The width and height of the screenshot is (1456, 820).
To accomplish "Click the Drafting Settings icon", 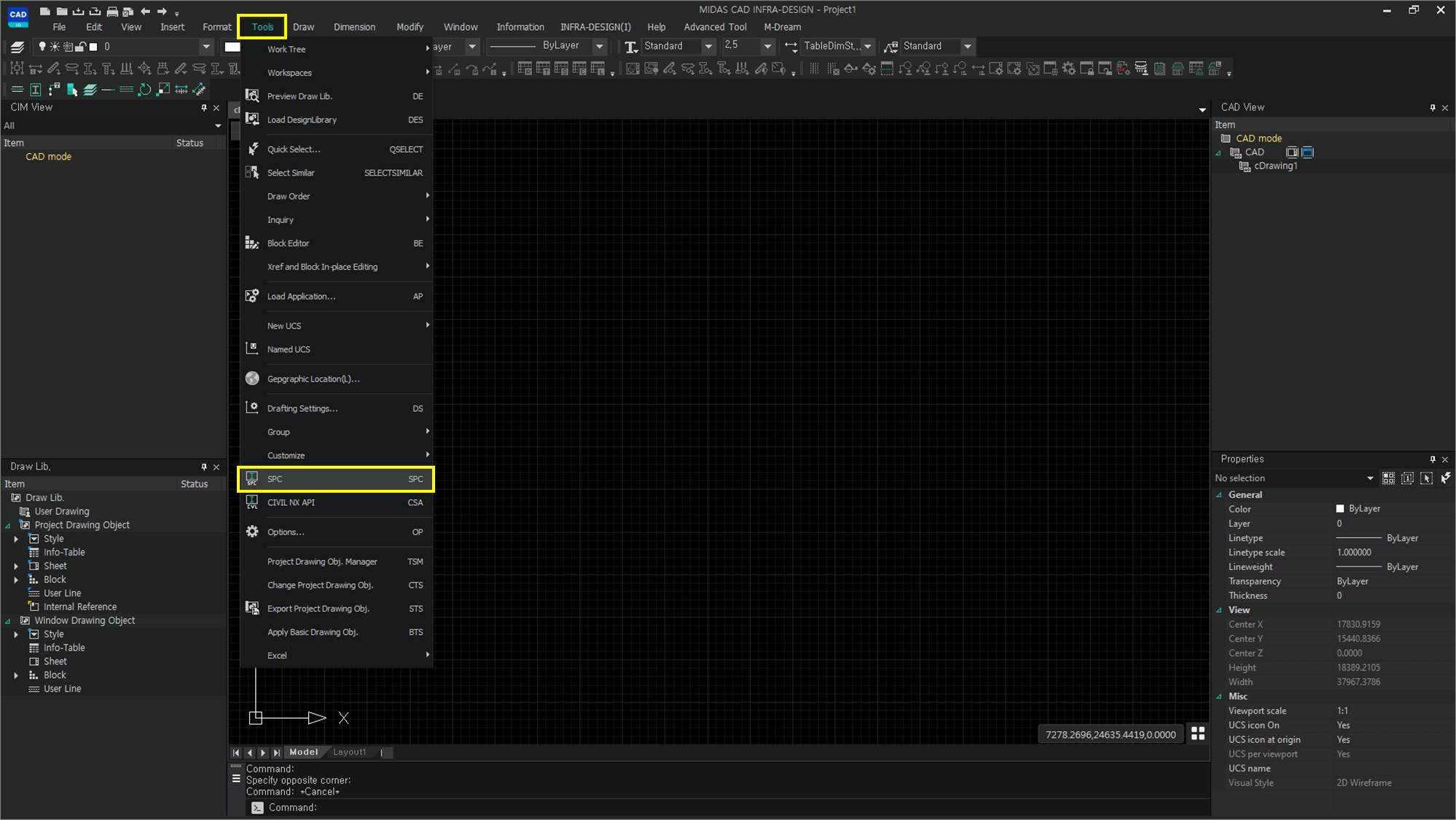I will point(252,407).
